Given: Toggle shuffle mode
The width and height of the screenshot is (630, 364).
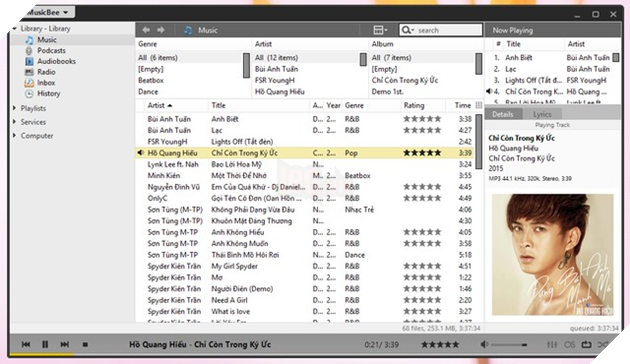Looking at the screenshot, I should click(x=603, y=345).
